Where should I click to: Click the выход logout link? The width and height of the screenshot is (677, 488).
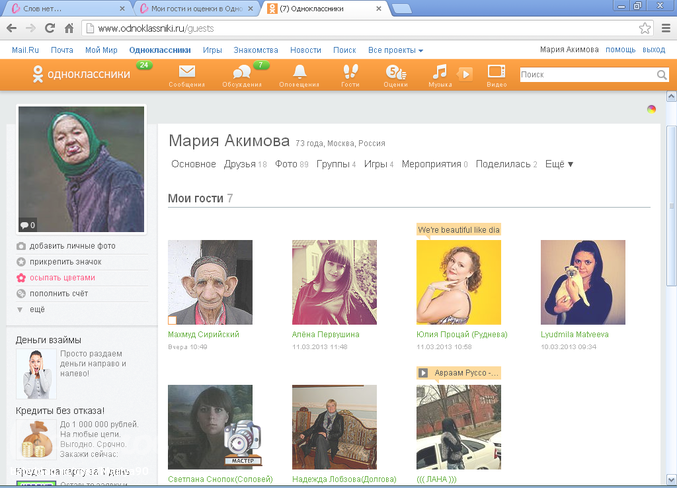click(x=654, y=49)
